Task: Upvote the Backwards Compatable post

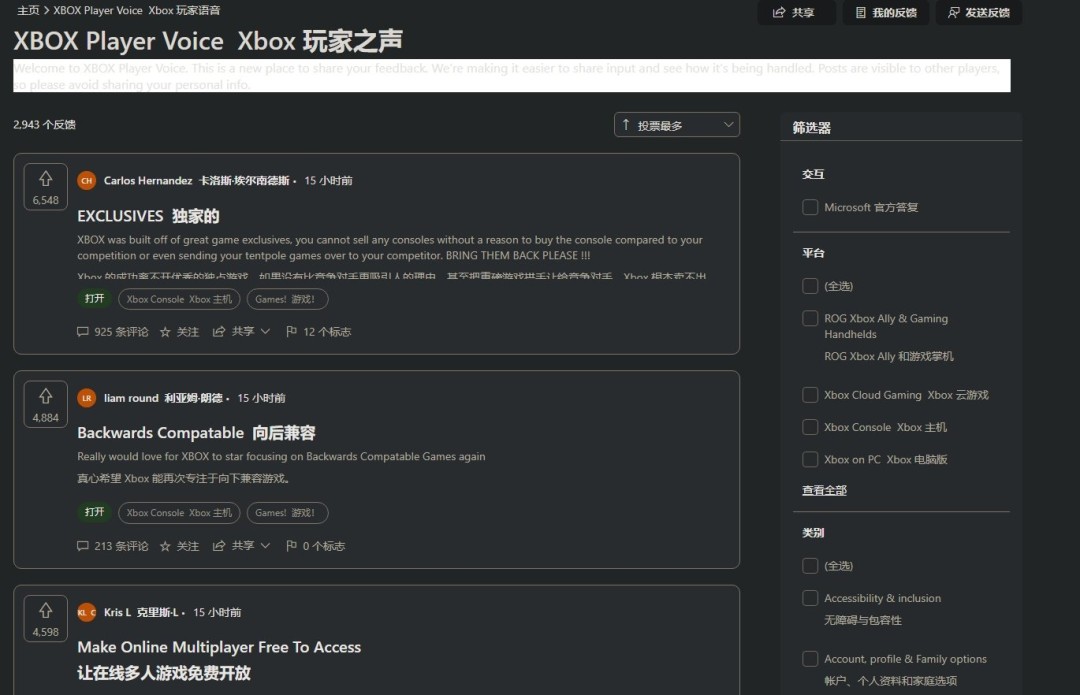Action: [45, 396]
